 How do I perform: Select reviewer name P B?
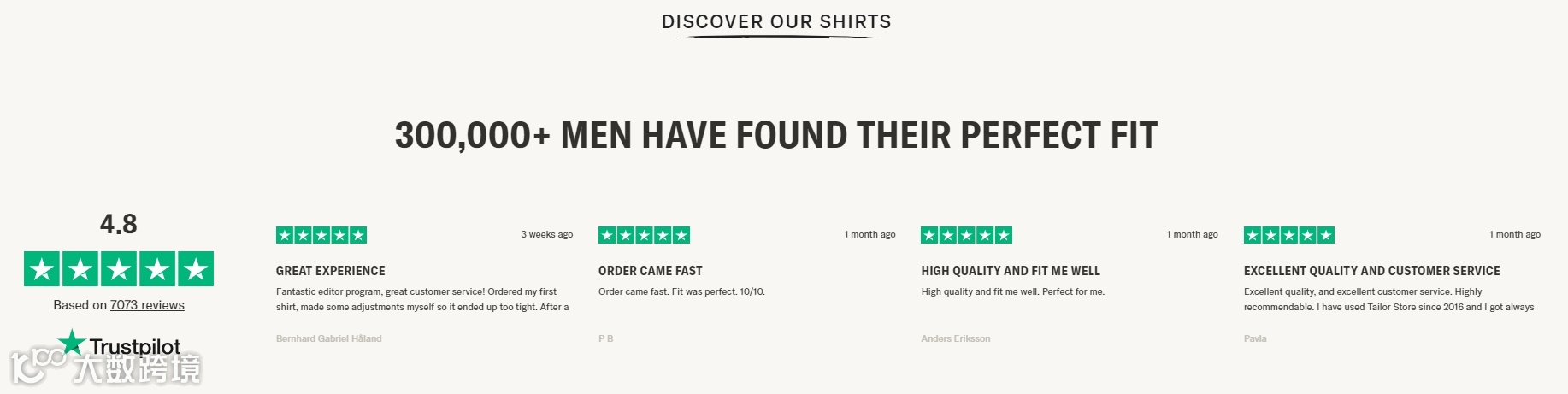(605, 338)
